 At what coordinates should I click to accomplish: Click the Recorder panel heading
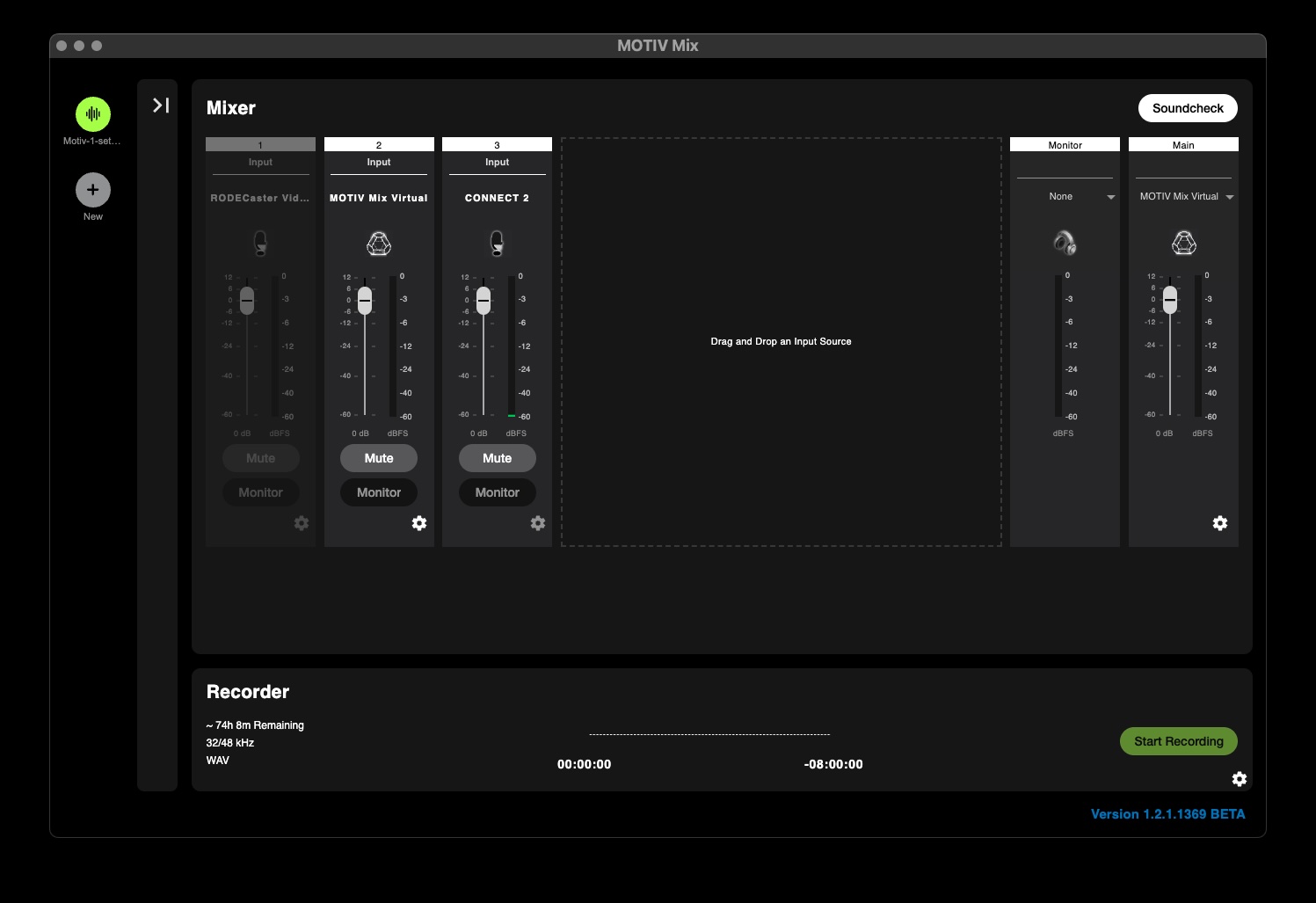point(248,692)
